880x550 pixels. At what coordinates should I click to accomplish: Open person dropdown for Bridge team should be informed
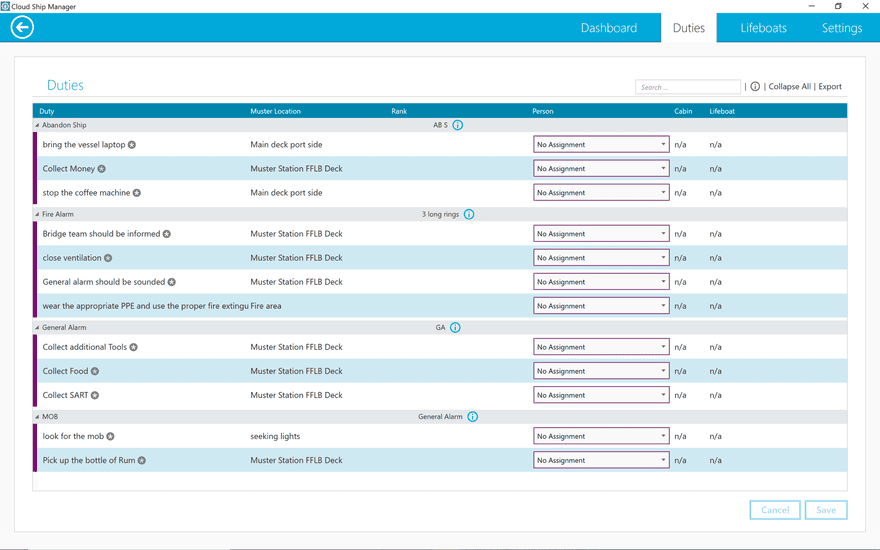click(601, 233)
